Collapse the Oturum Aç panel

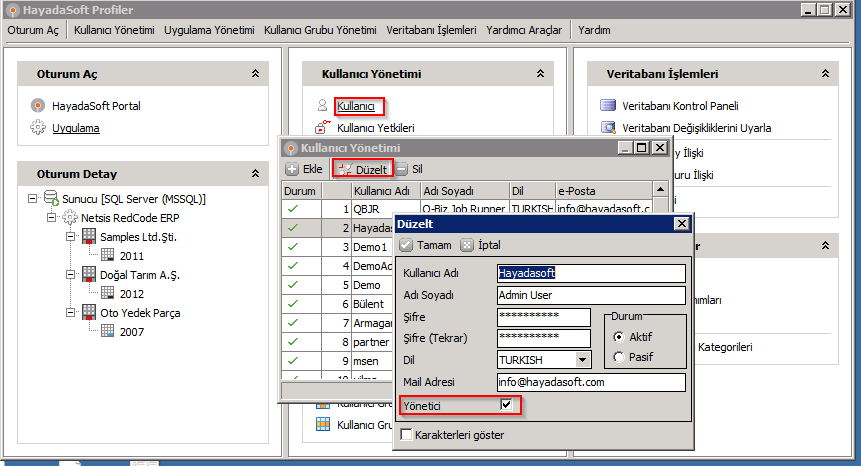click(x=255, y=74)
